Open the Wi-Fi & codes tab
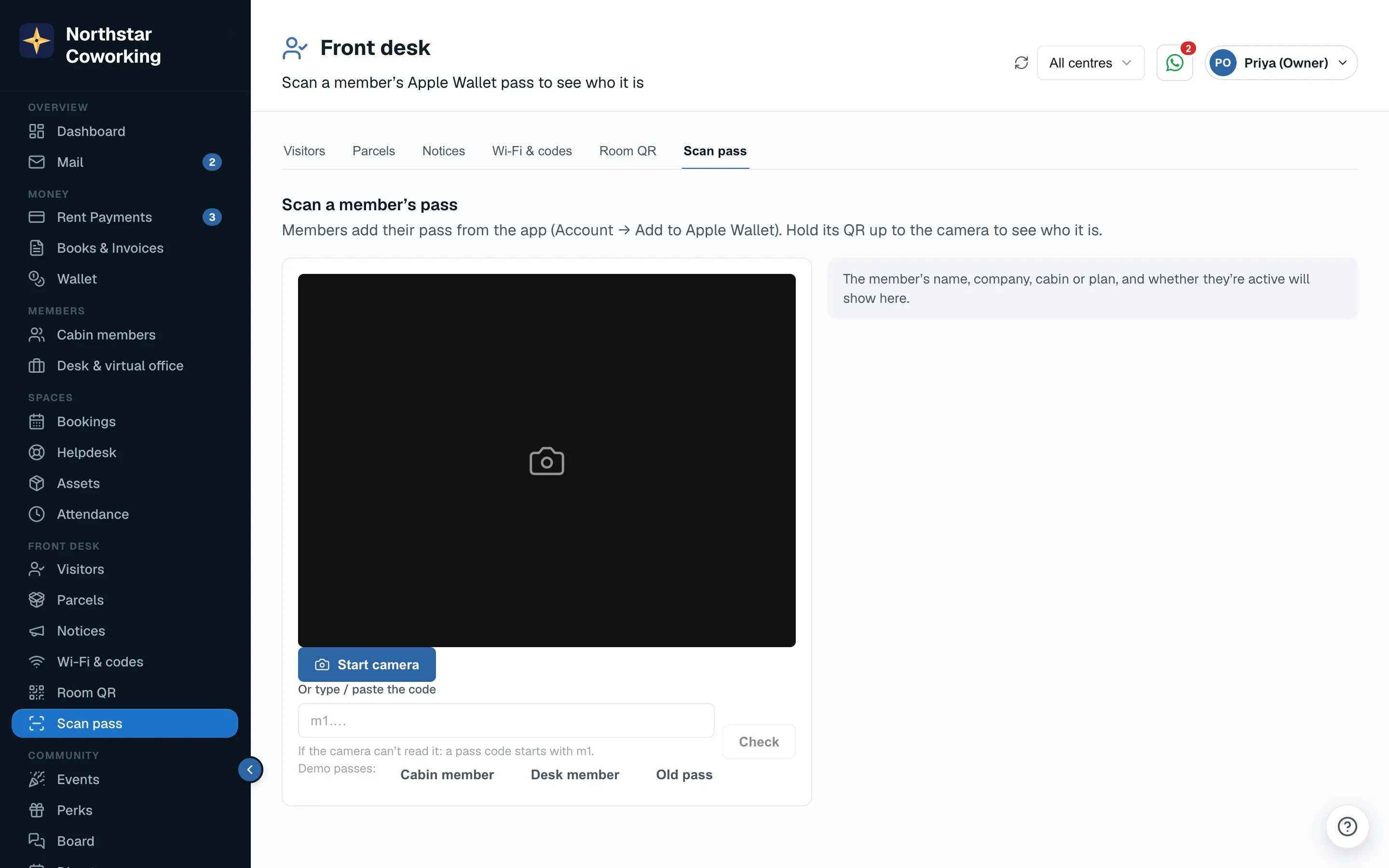The width and height of the screenshot is (1389, 868). click(532, 151)
